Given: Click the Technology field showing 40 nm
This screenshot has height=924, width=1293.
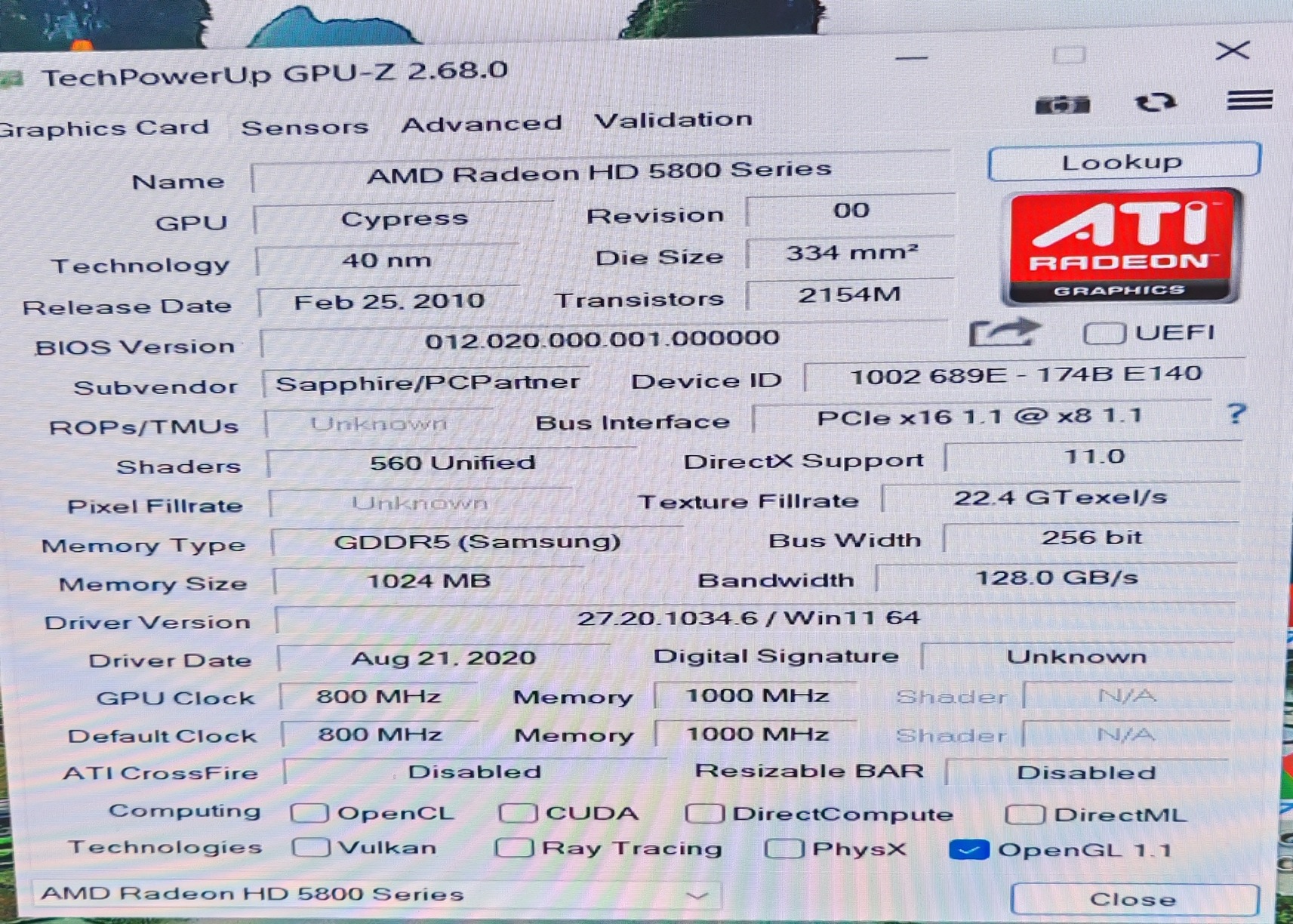Looking at the screenshot, I should pos(387,261).
